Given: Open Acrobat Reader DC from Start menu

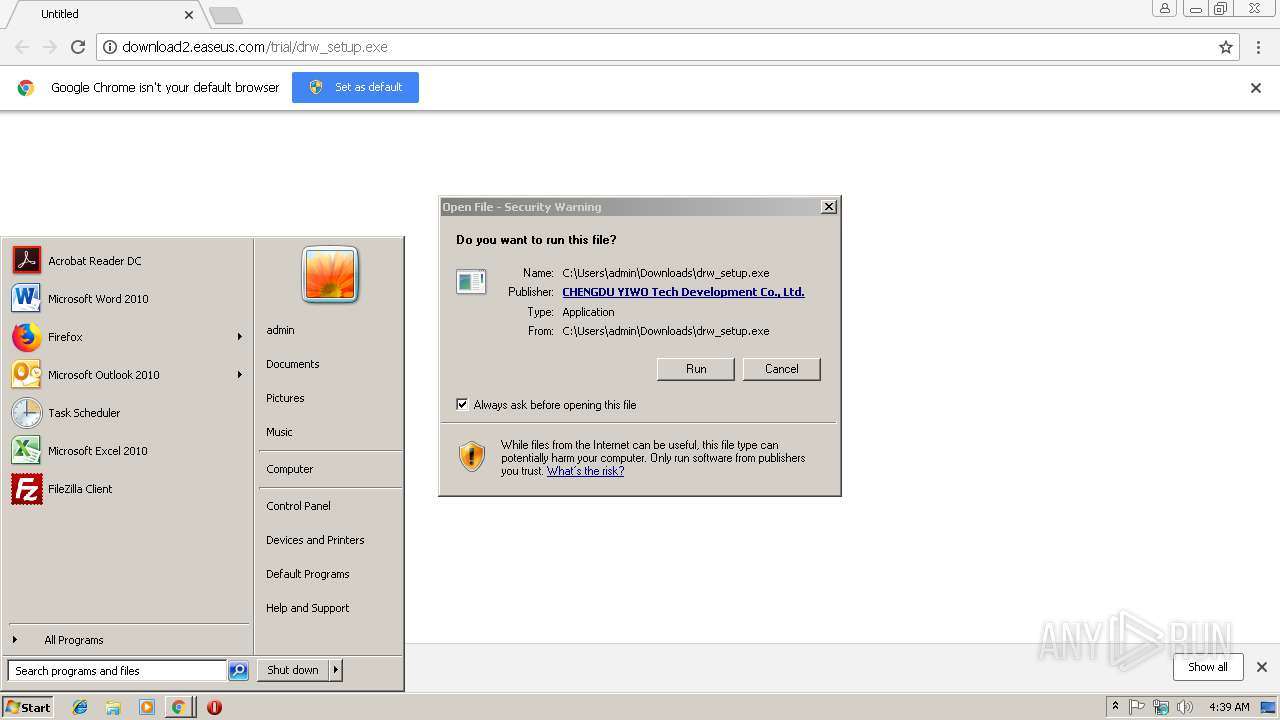Looking at the screenshot, I should (x=127, y=261).
